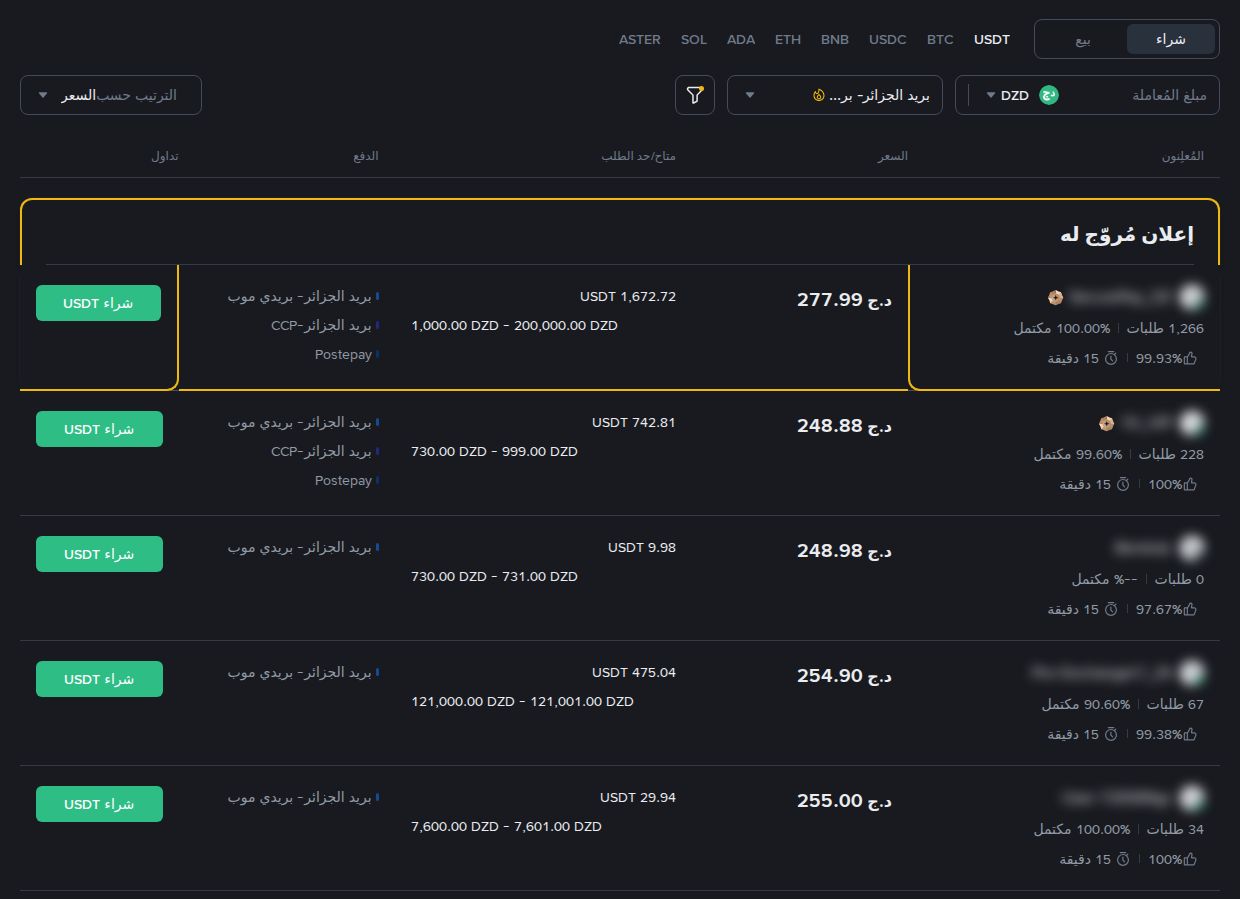Image resolution: width=1240 pixels, height=899 pixels.
Task: Click the price 277.99 د.ج
Action: pos(844,300)
